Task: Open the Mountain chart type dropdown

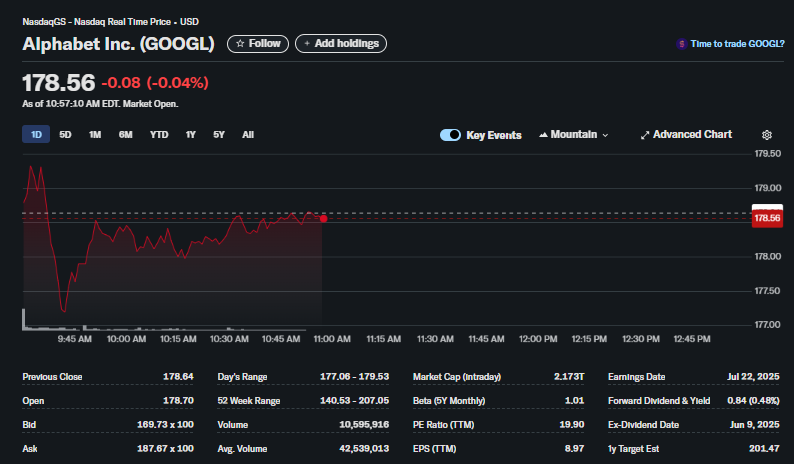Action: pyautogui.click(x=574, y=135)
